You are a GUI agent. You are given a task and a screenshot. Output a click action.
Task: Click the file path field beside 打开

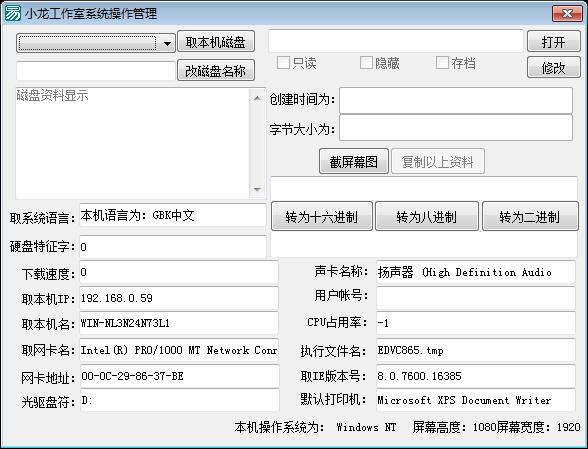point(396,41)
